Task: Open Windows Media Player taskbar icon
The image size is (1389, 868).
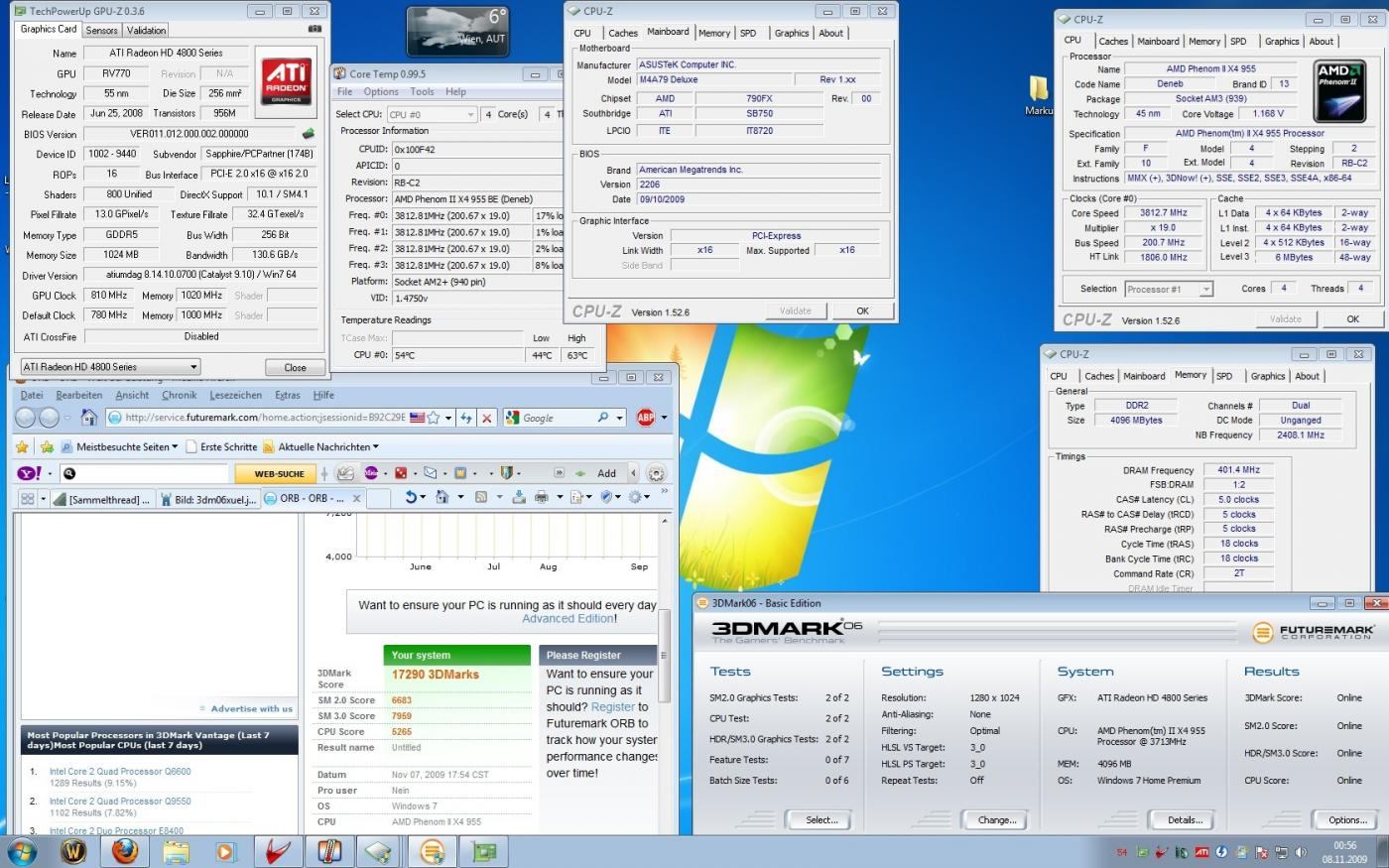Action: point(226,851)
